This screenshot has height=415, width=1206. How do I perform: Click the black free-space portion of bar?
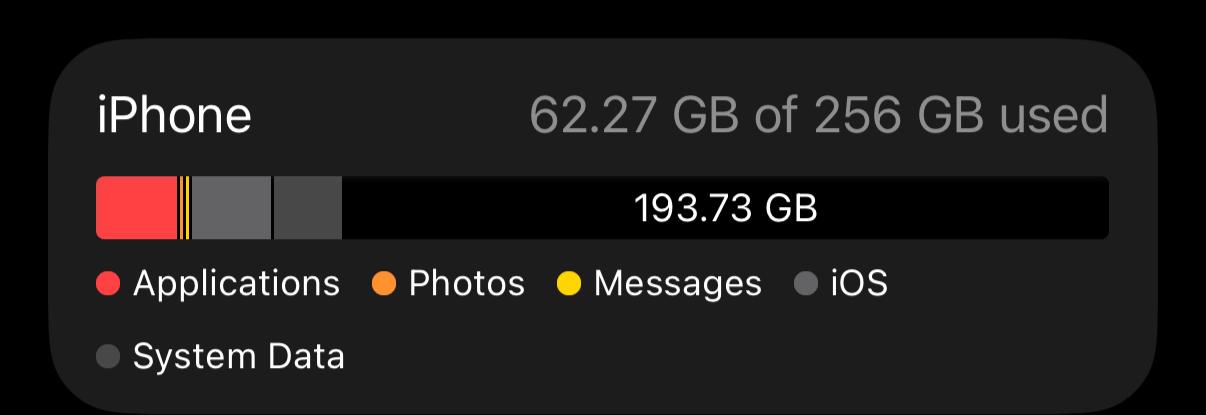point(725,208)
